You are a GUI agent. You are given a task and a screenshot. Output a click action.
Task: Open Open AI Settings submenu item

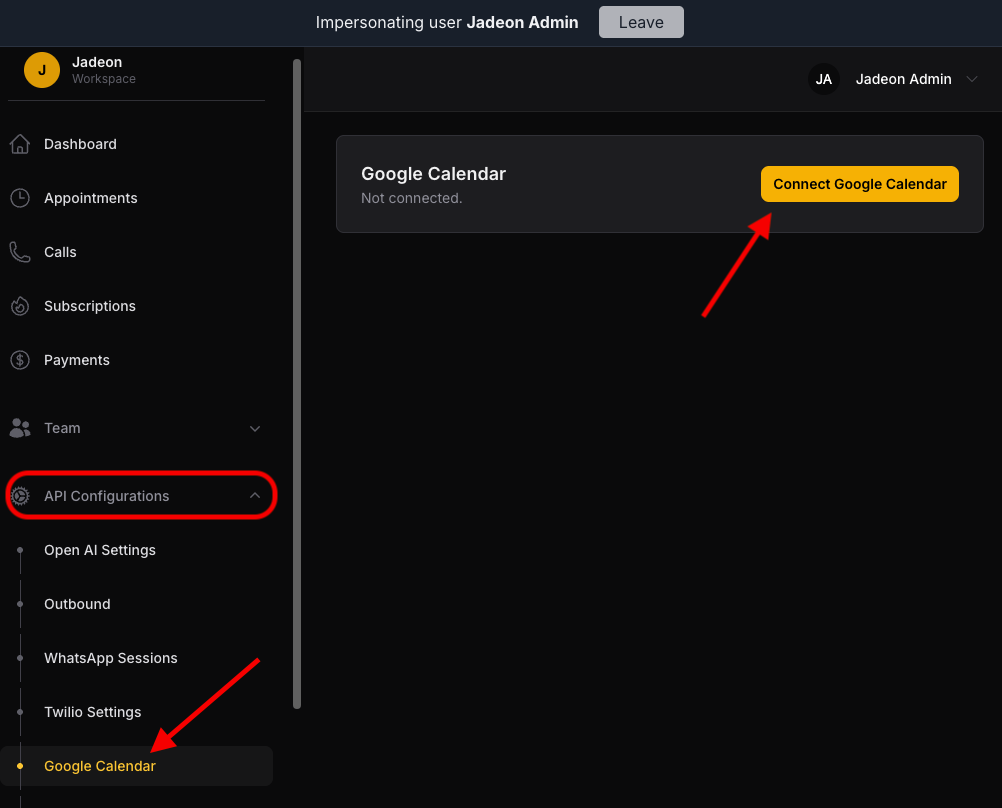[100, 550]
